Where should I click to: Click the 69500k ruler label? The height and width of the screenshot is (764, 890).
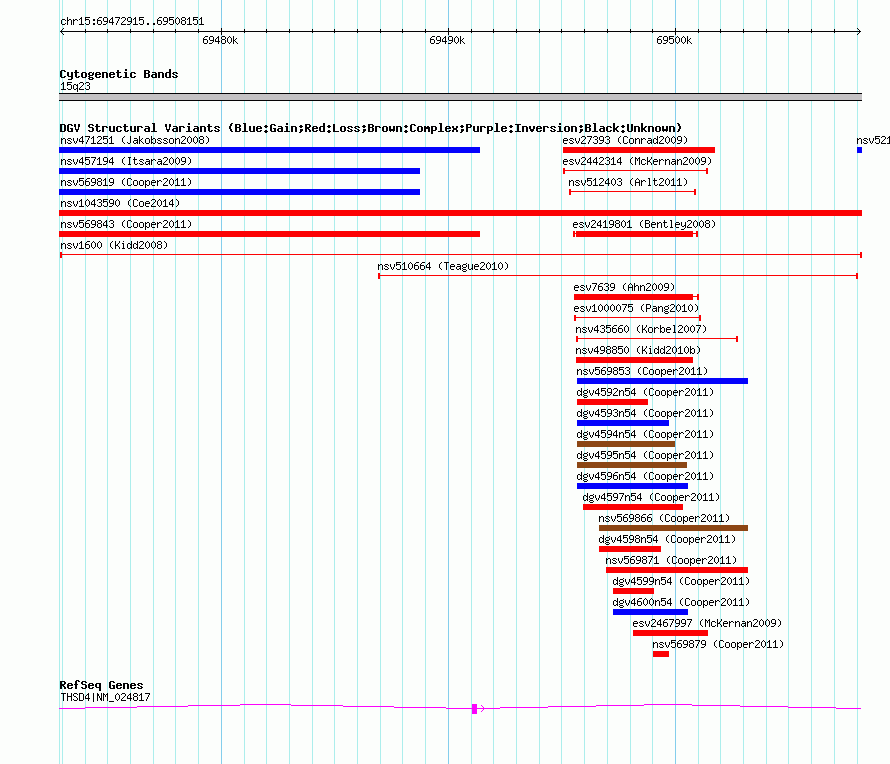[674, 40]
